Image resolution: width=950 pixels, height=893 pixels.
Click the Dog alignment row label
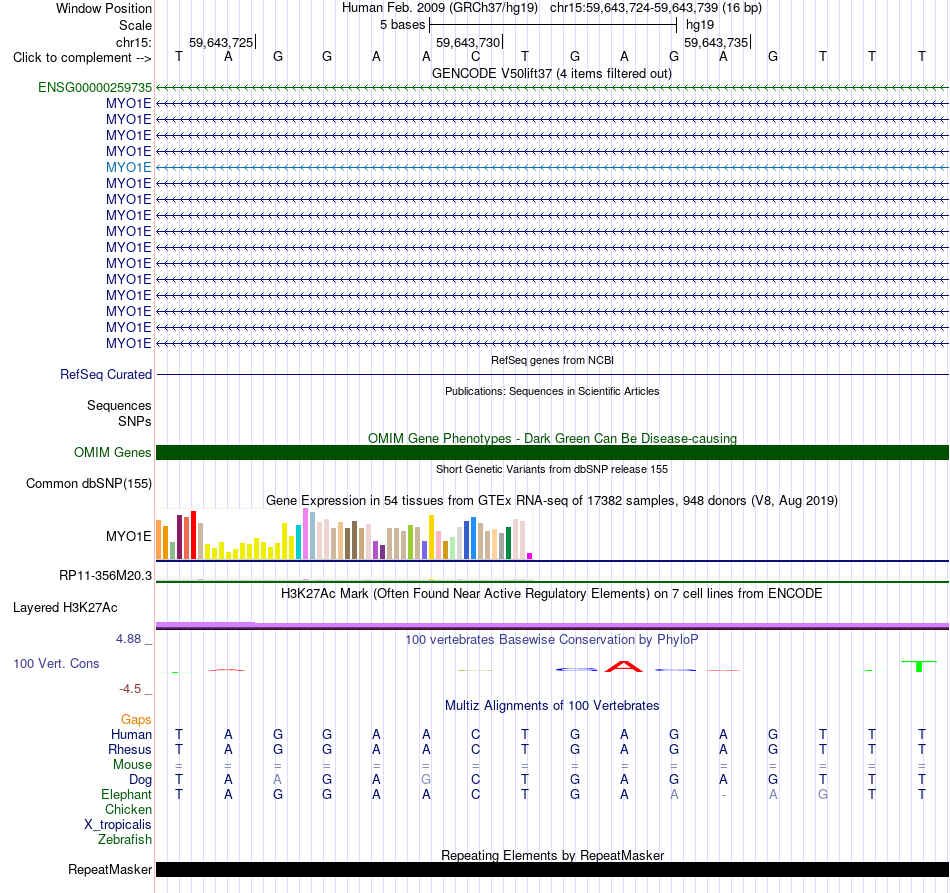141,780
